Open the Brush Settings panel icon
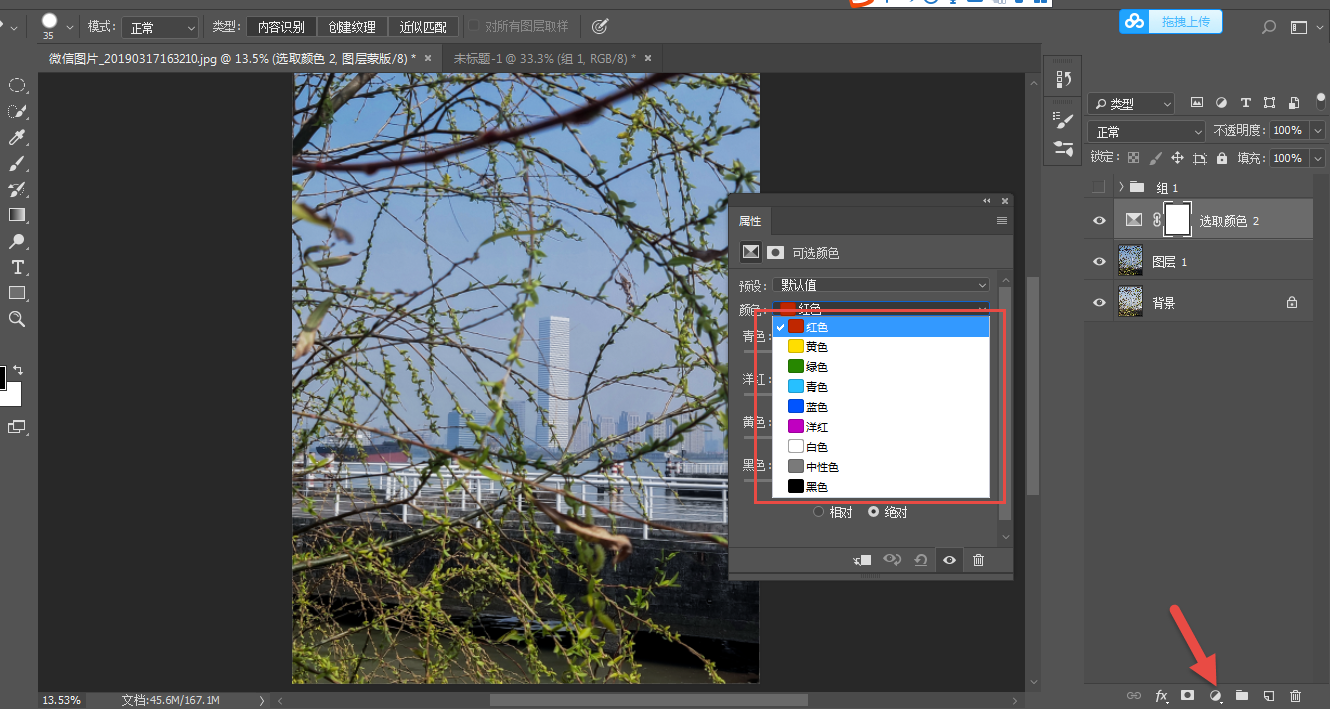Viewport: 1330px width, 709px height. coord(1063,121)
